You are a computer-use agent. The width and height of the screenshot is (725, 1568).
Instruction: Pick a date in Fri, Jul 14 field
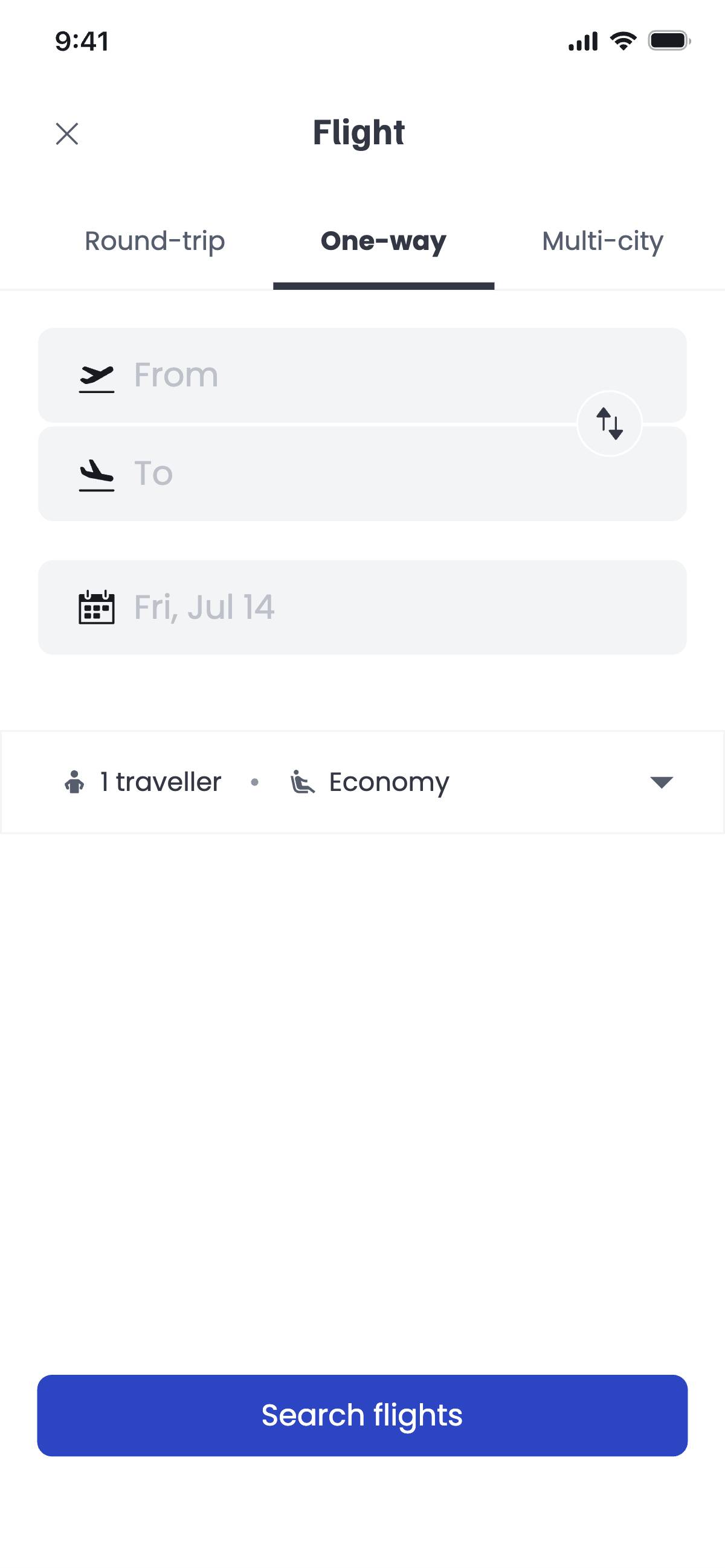[362, 607]
